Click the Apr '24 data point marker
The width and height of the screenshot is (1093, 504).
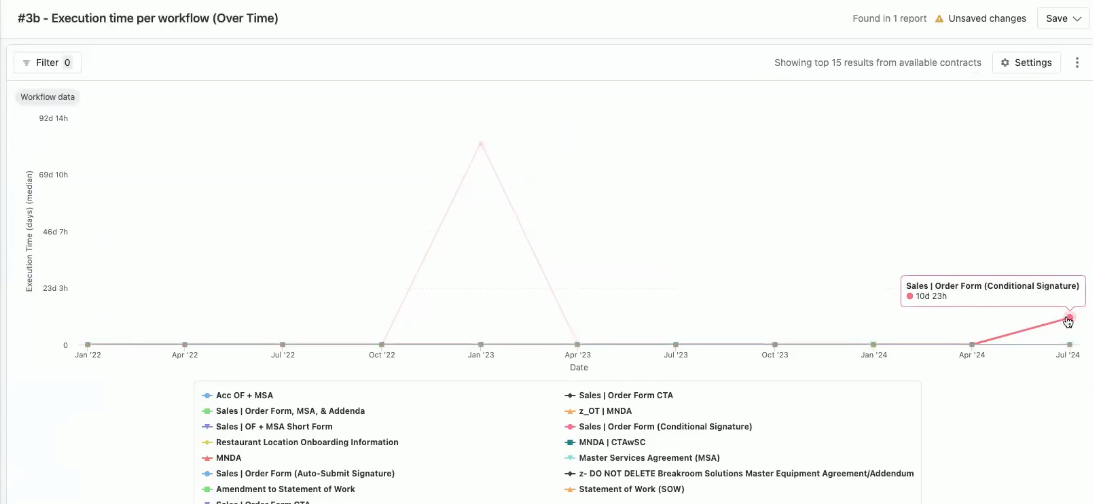pyautogui.click(x=972, y=345)
